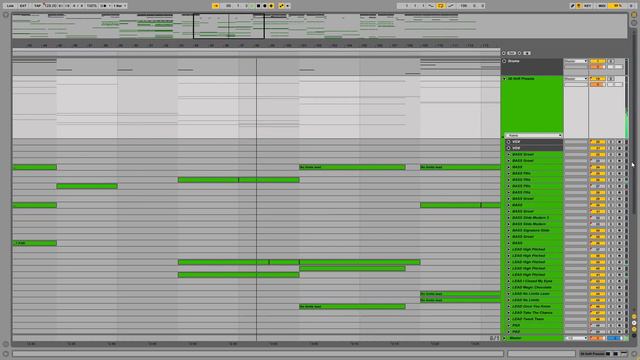Activate Draw Mode pencil

click(572, 6)
